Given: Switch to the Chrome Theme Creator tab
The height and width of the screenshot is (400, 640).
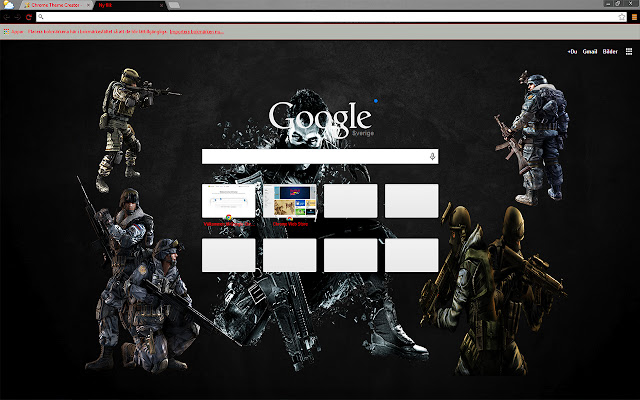Looking at the screenshot, I should point(55,5).
